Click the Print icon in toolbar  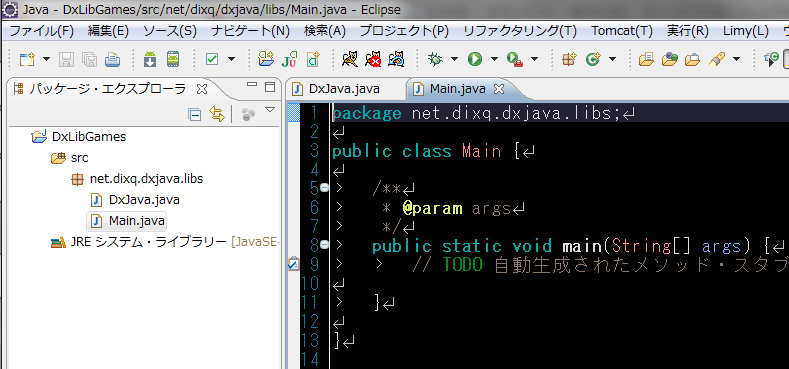(x=112, y=59)
